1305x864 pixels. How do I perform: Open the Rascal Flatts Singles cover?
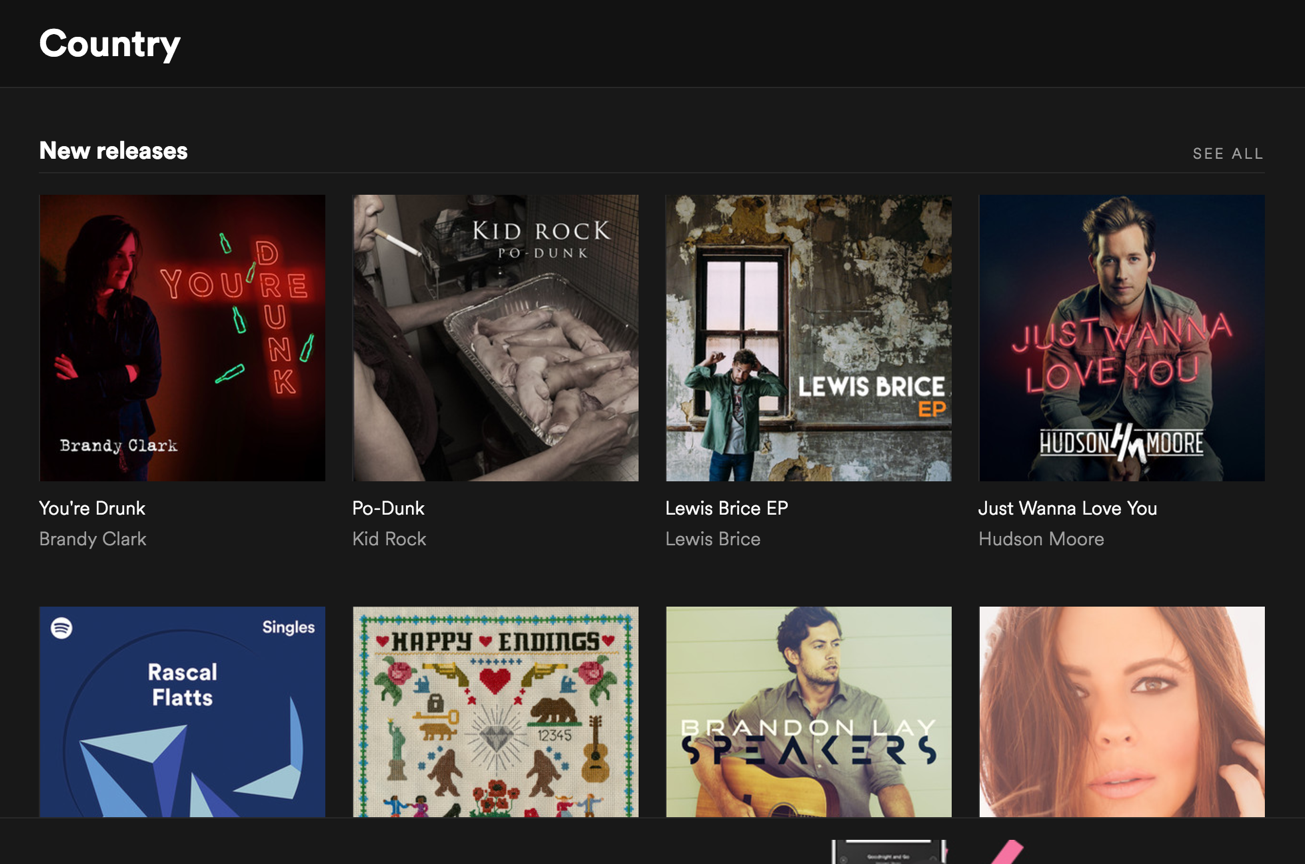pos(182,712)
